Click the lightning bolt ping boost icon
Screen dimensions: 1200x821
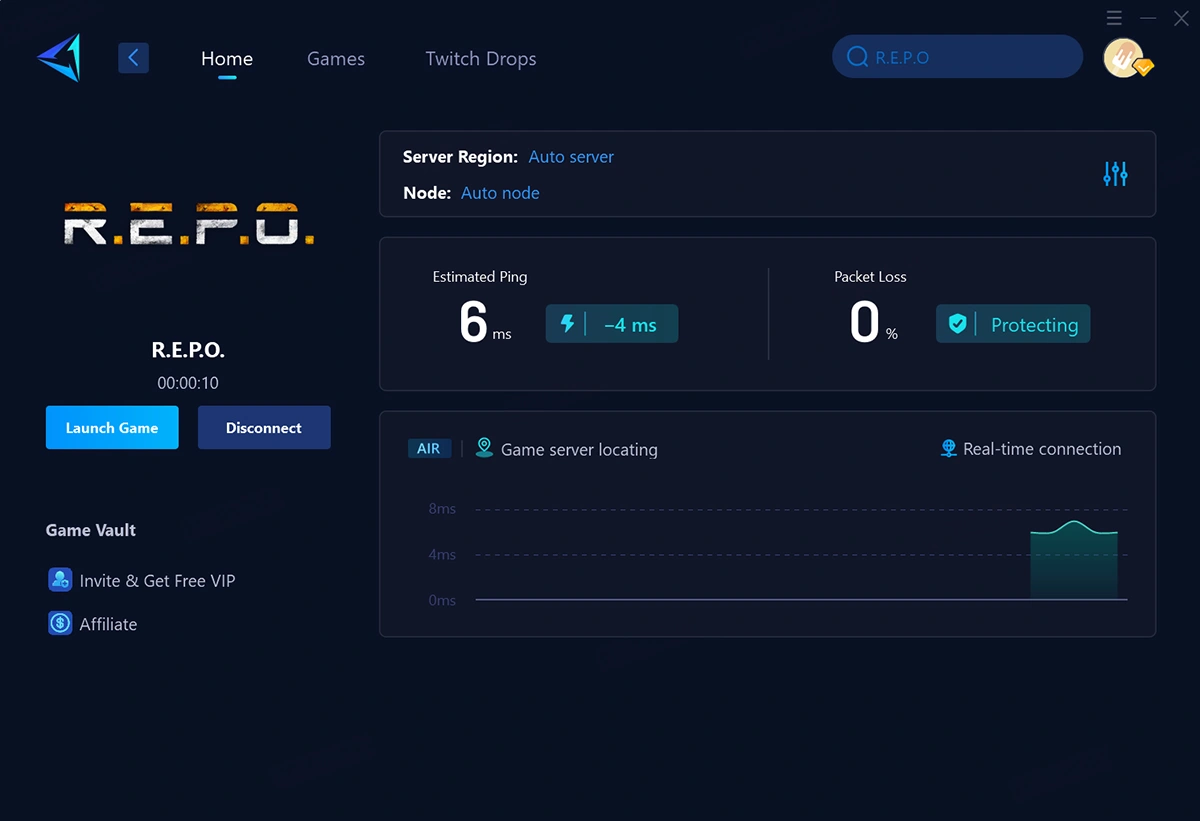tap(567, 324)
